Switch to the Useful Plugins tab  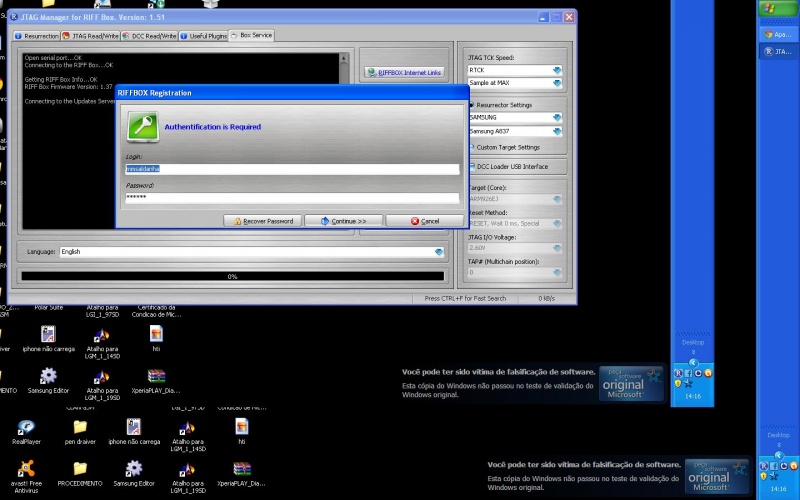pyautogui.click(x=204, y=36)
